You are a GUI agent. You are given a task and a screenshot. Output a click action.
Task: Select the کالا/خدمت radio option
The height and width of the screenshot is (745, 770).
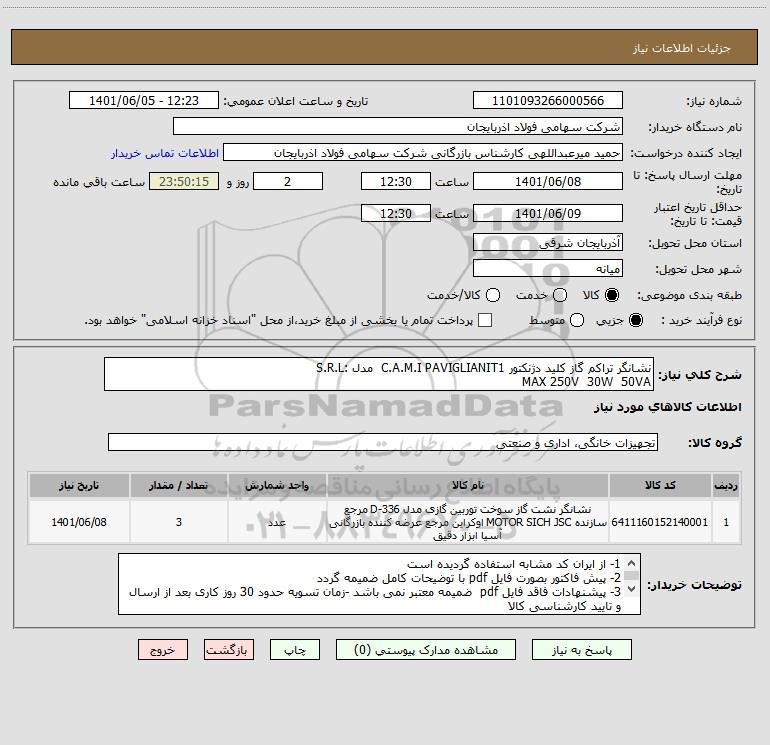pos(493,295)
